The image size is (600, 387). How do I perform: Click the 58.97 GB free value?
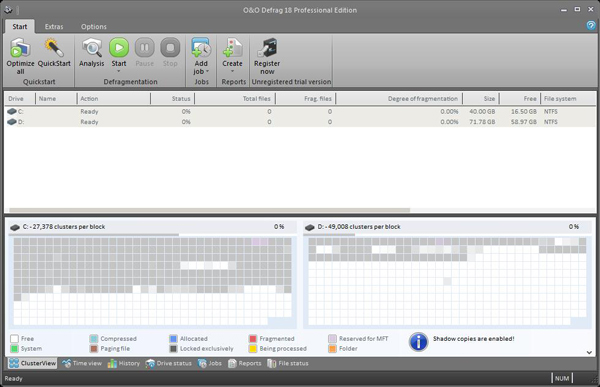(524, 122)
